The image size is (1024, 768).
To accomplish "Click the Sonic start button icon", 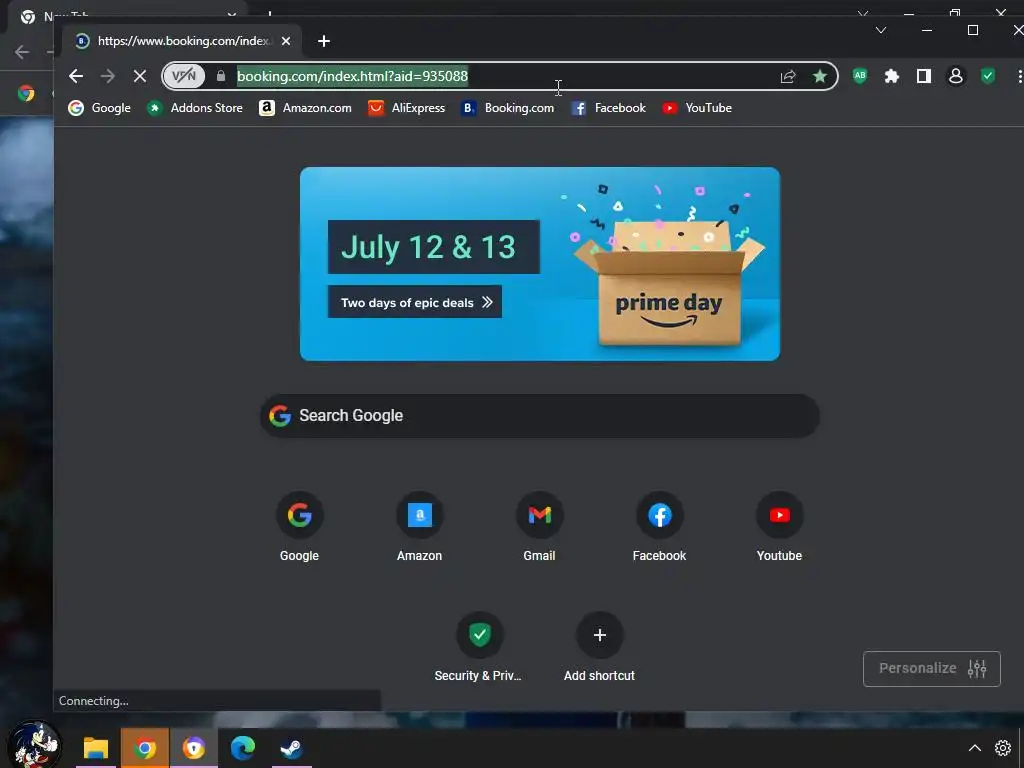I will 36,744.
